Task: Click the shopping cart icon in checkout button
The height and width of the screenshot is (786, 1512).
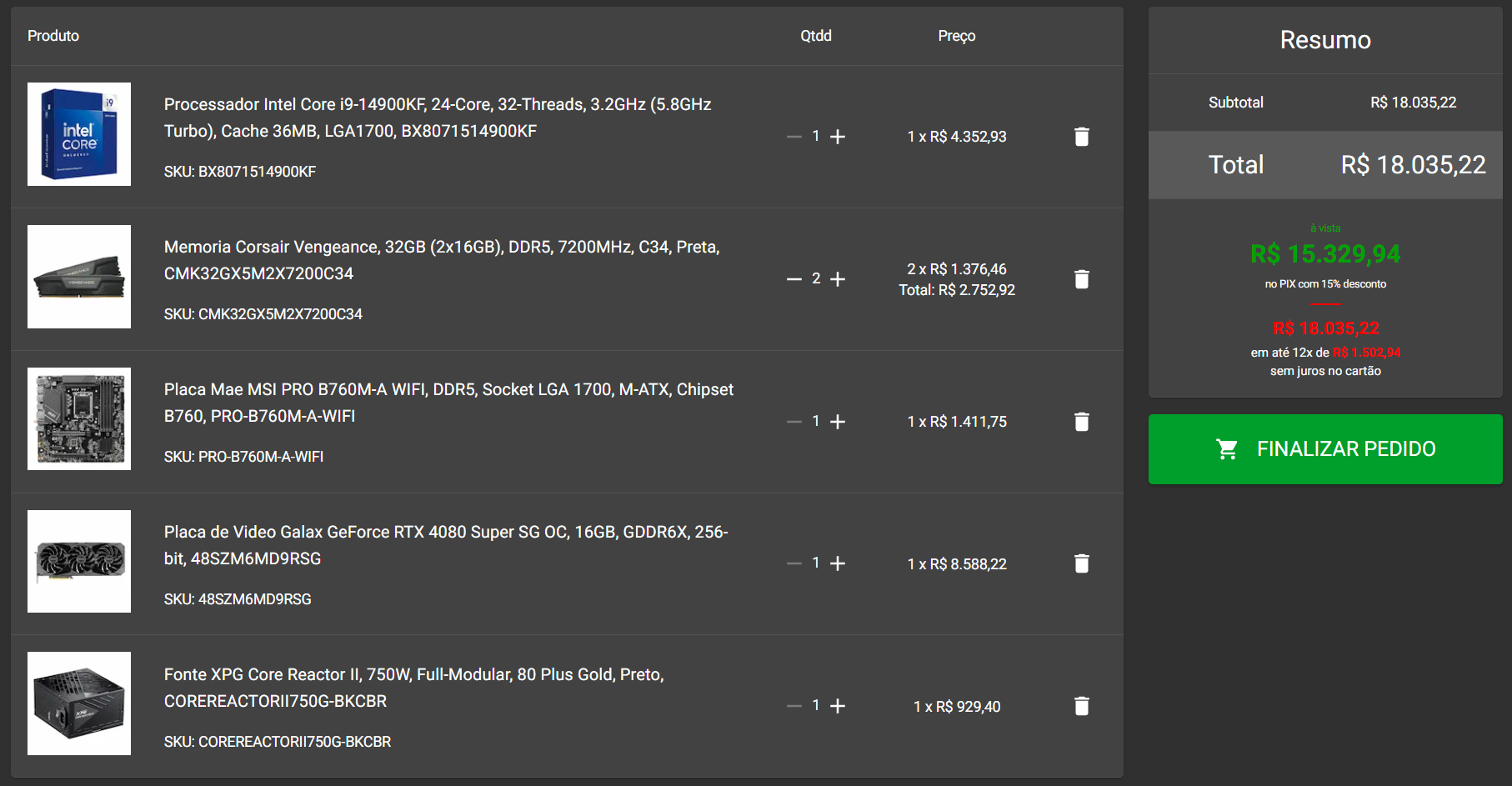Action: coord(1227,449)
